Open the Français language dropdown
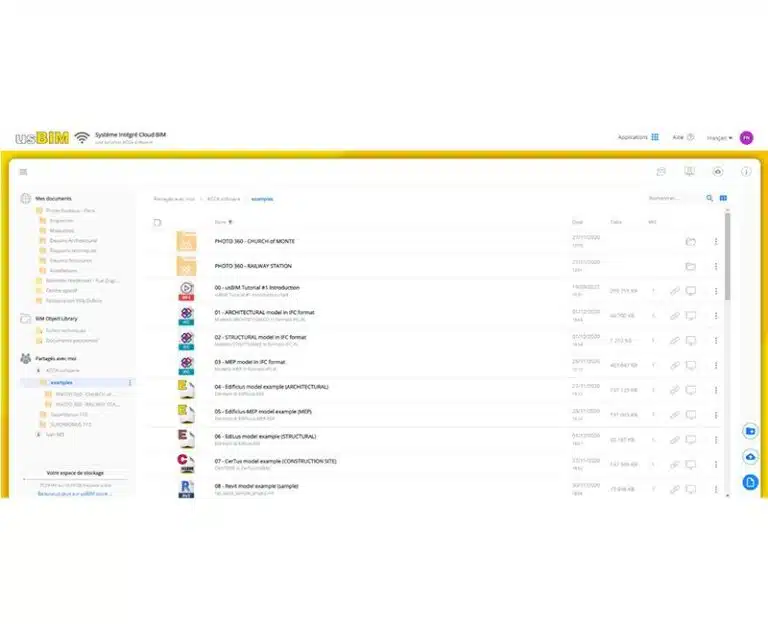The image size is (768, 624). point(720,138)
